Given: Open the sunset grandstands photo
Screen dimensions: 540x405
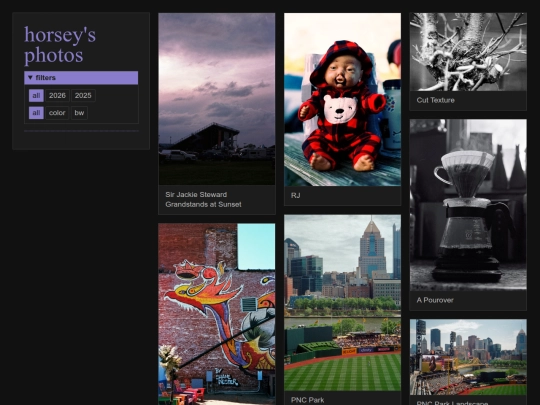Looking at the screenshot, I should click(217, 99).
